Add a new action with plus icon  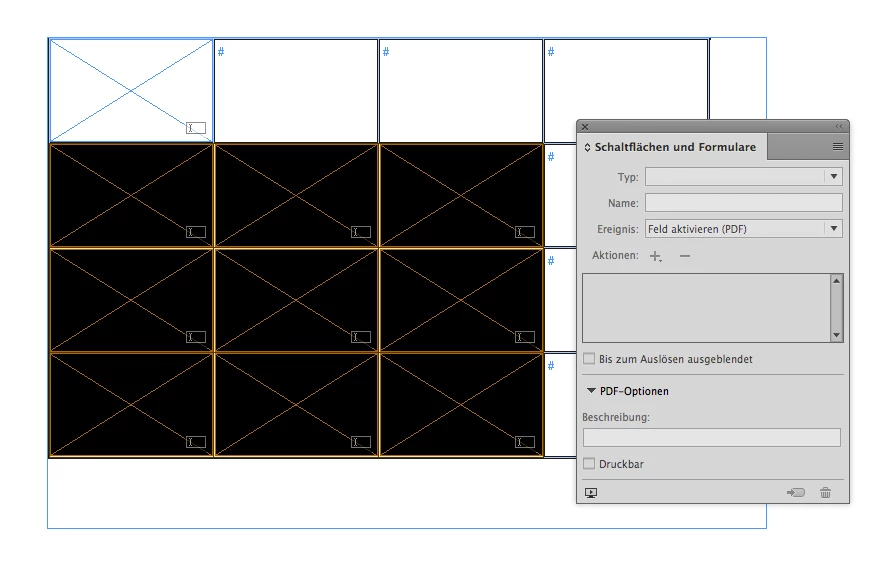(x=655, y=256)
